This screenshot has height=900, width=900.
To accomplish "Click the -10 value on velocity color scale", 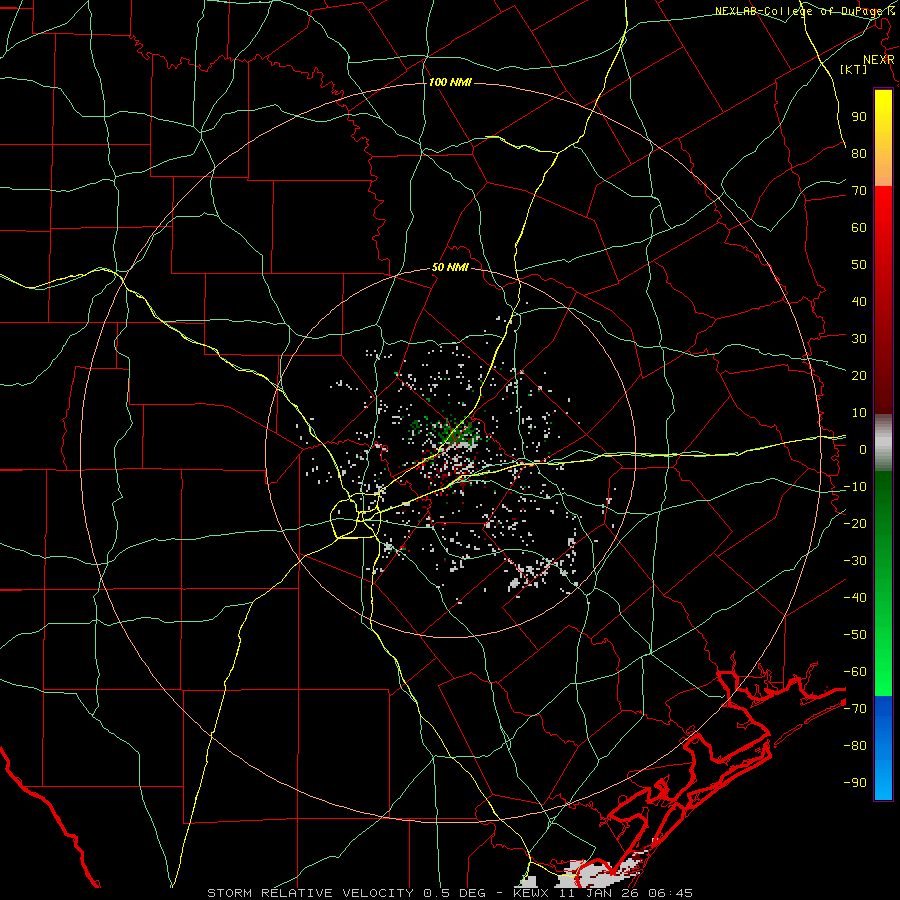I will (x=855, y=487).
